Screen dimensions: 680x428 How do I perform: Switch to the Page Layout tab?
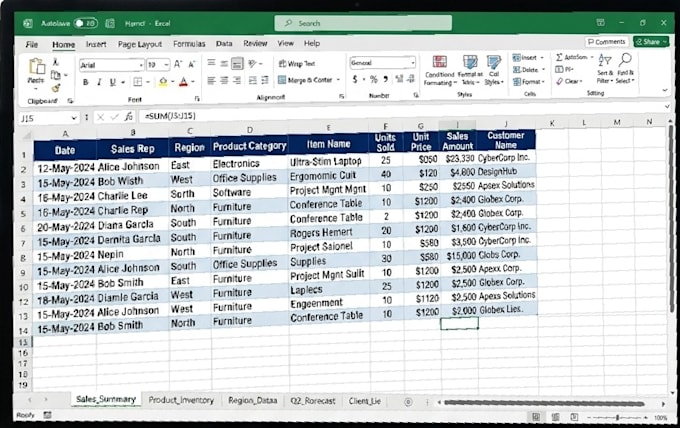tap(140, 44)
